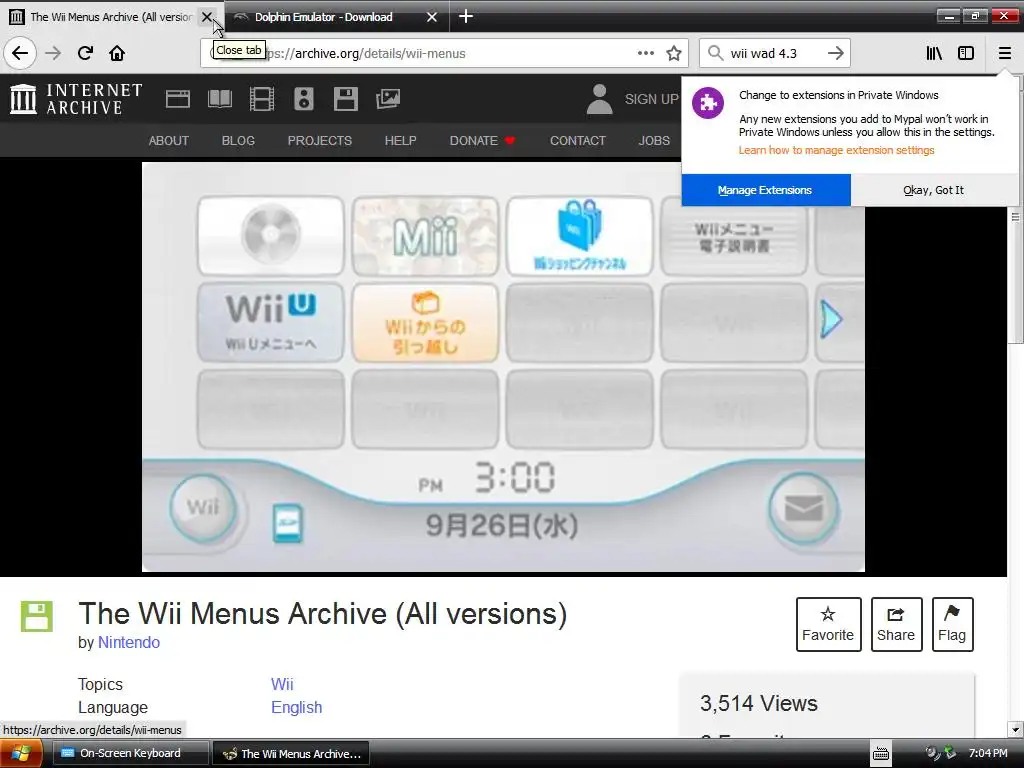Screen dimensions: 1024x768
Task: Open the Texts book icon
Action: click(219, 99)
